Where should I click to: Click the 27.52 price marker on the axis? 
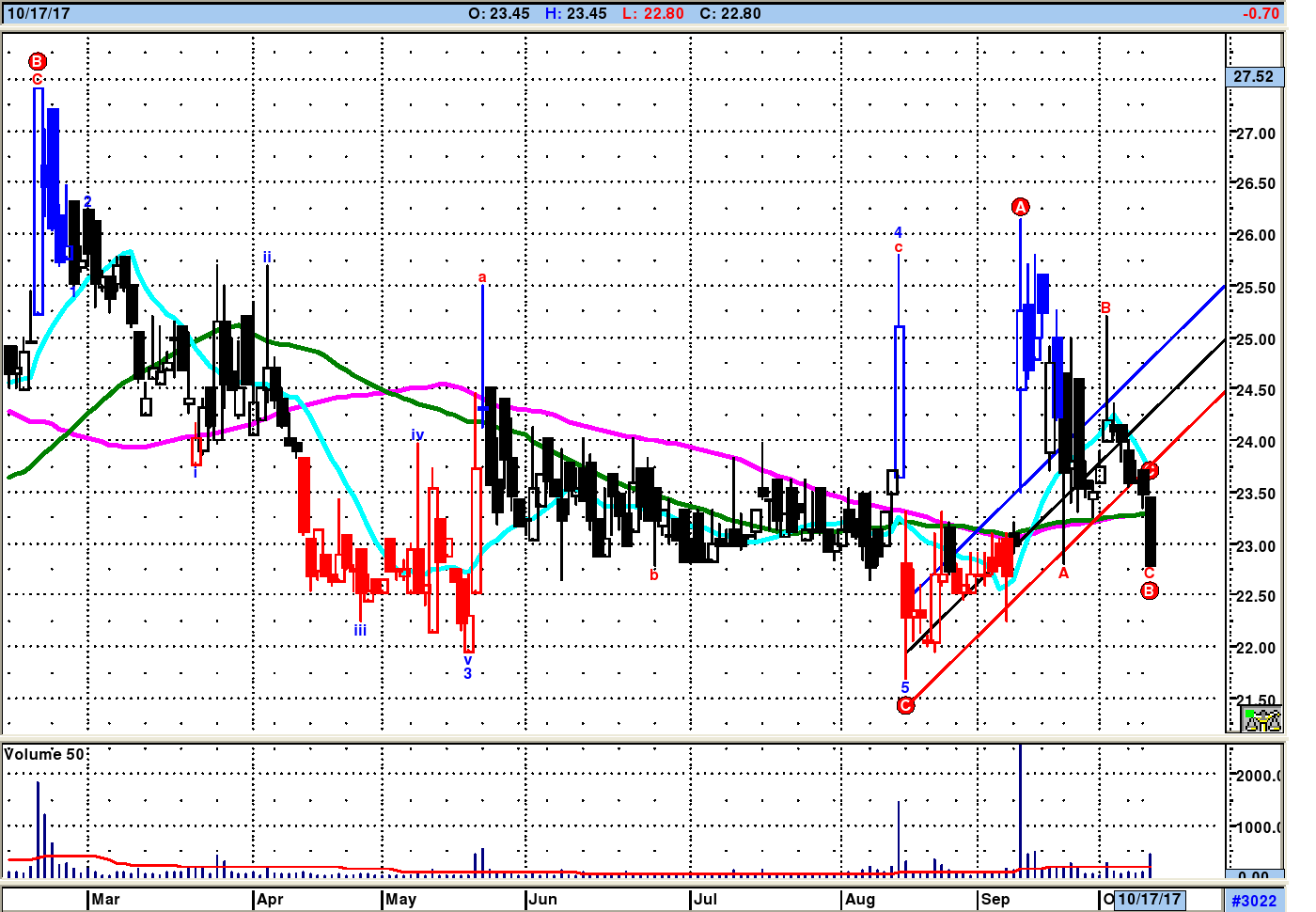[1254, 77]
